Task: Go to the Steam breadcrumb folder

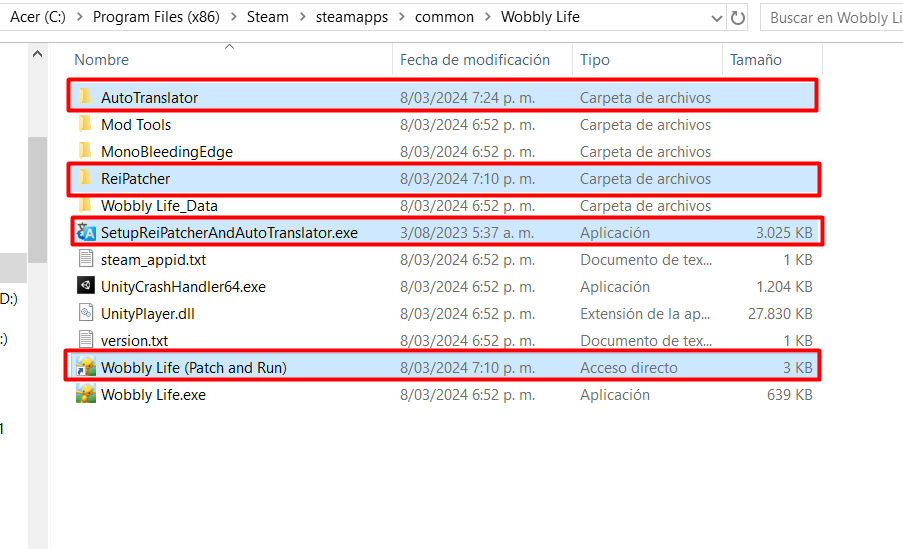Action: (x=268, y=17)
